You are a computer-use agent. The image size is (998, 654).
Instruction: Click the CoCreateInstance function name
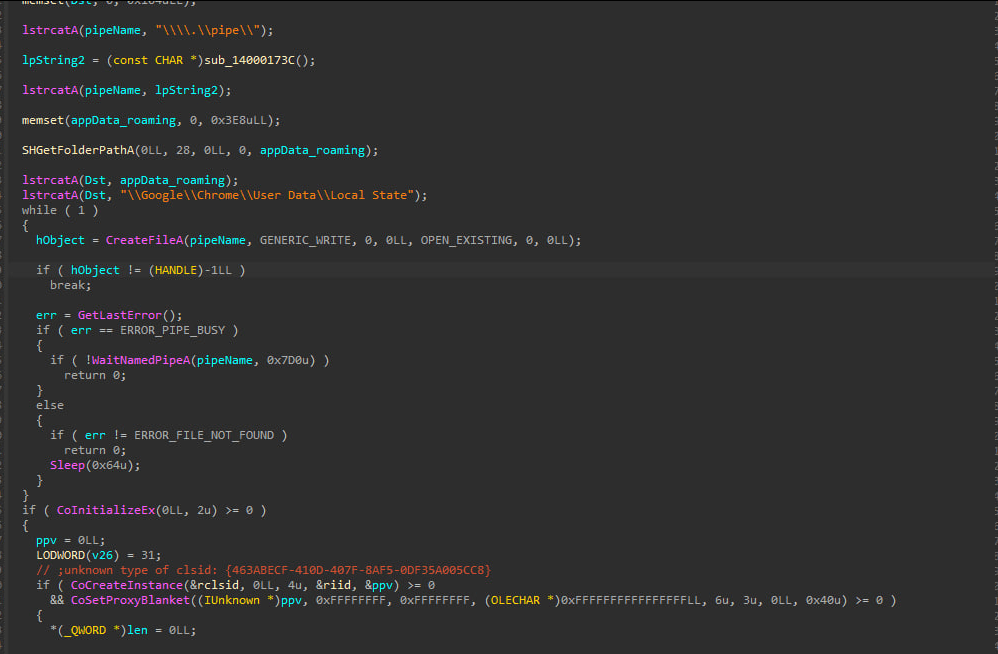pyautogui.click(x=127, y=585)
